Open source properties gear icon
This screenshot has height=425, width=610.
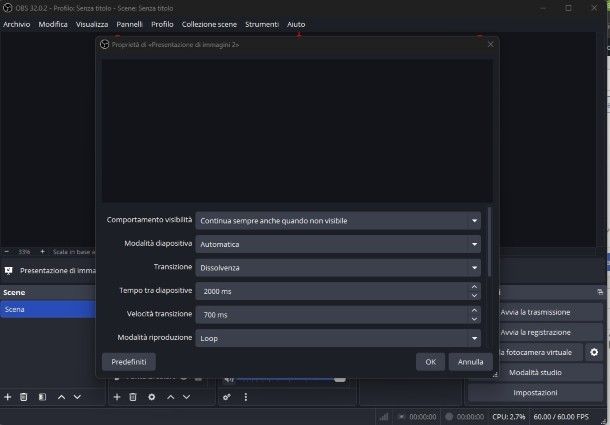(152, 397)
